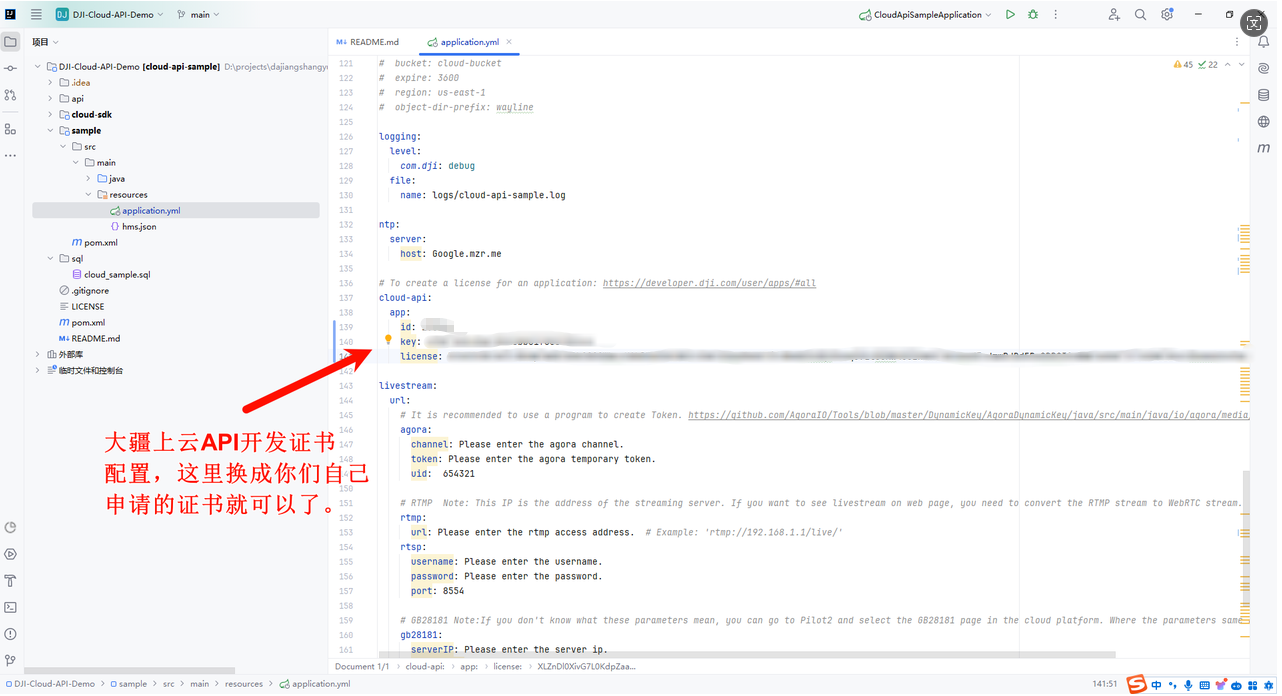Click the 'license:' editor breadcrumb
The image size is (1282, 696).
(x=507, y=666)
